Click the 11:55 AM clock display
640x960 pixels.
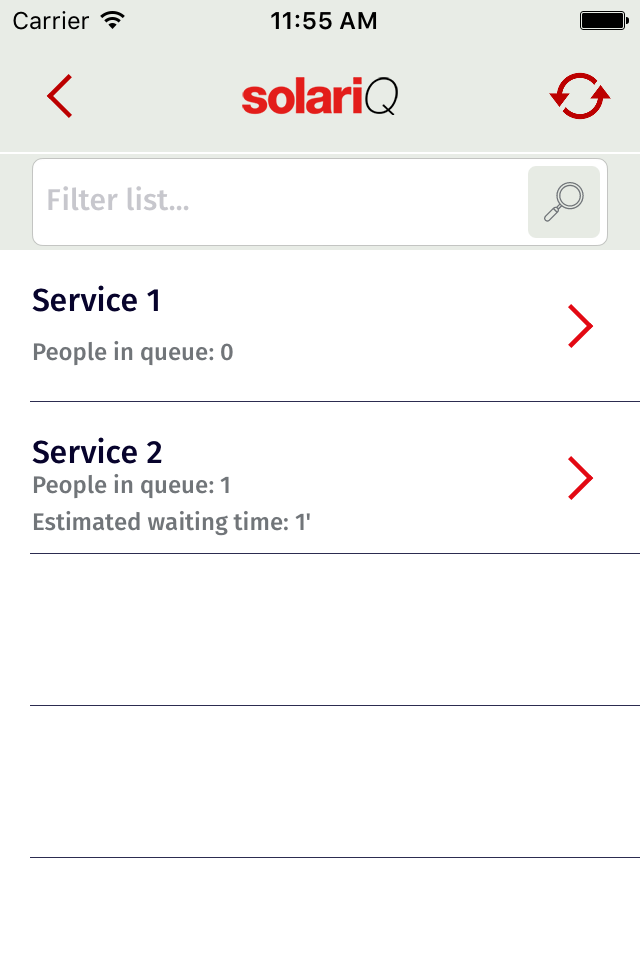pos(324,18)
